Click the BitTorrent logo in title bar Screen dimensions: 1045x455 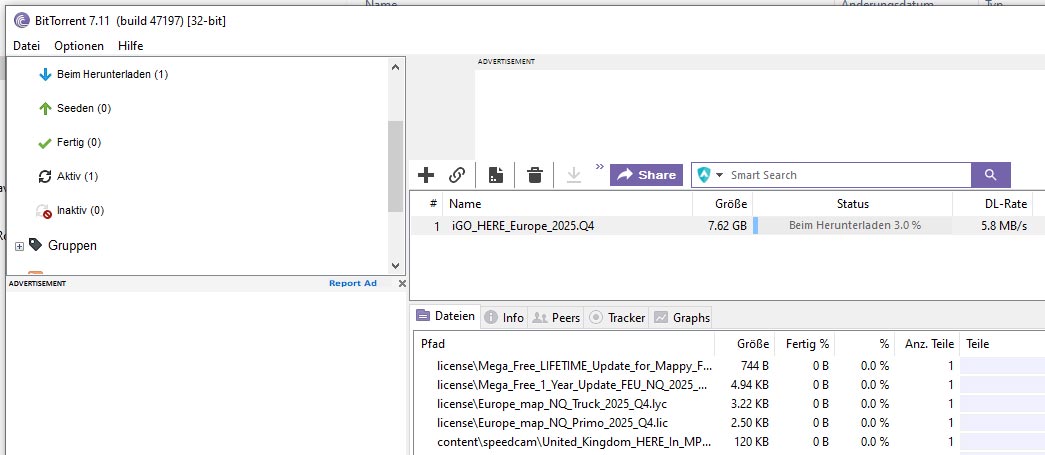click(21, 21)
